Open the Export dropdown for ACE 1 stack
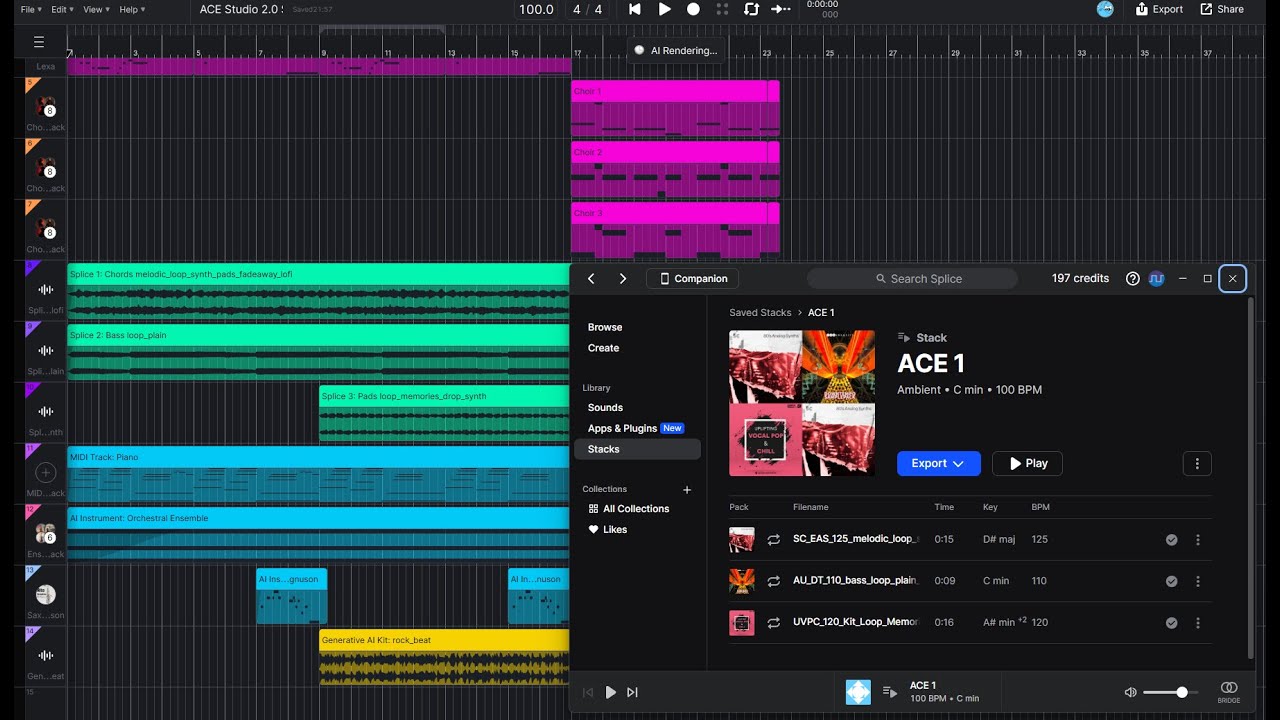Image resolution: width=1280 pixels, height=720 pixels. (x=939, y=464)
